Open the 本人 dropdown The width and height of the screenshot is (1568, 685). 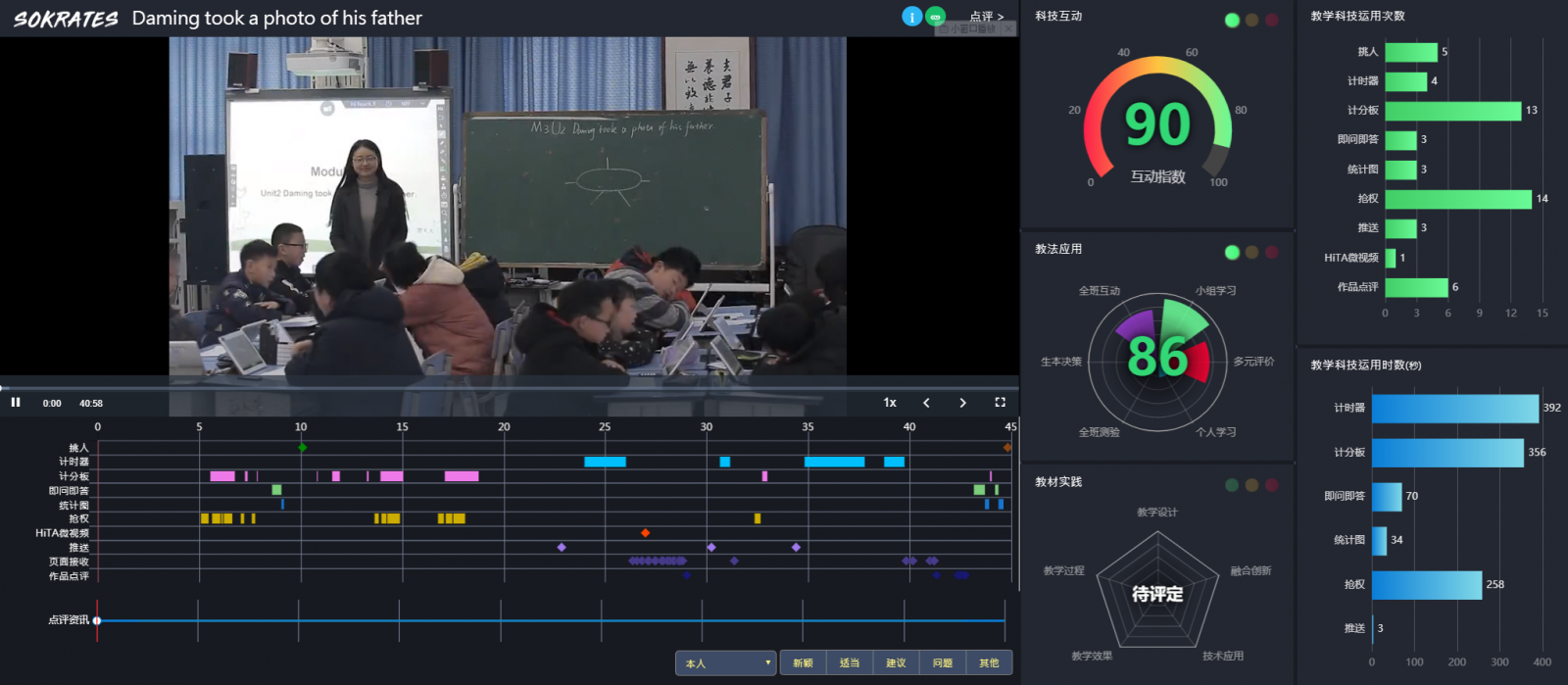pyautogui.click(x=725, y=663)
